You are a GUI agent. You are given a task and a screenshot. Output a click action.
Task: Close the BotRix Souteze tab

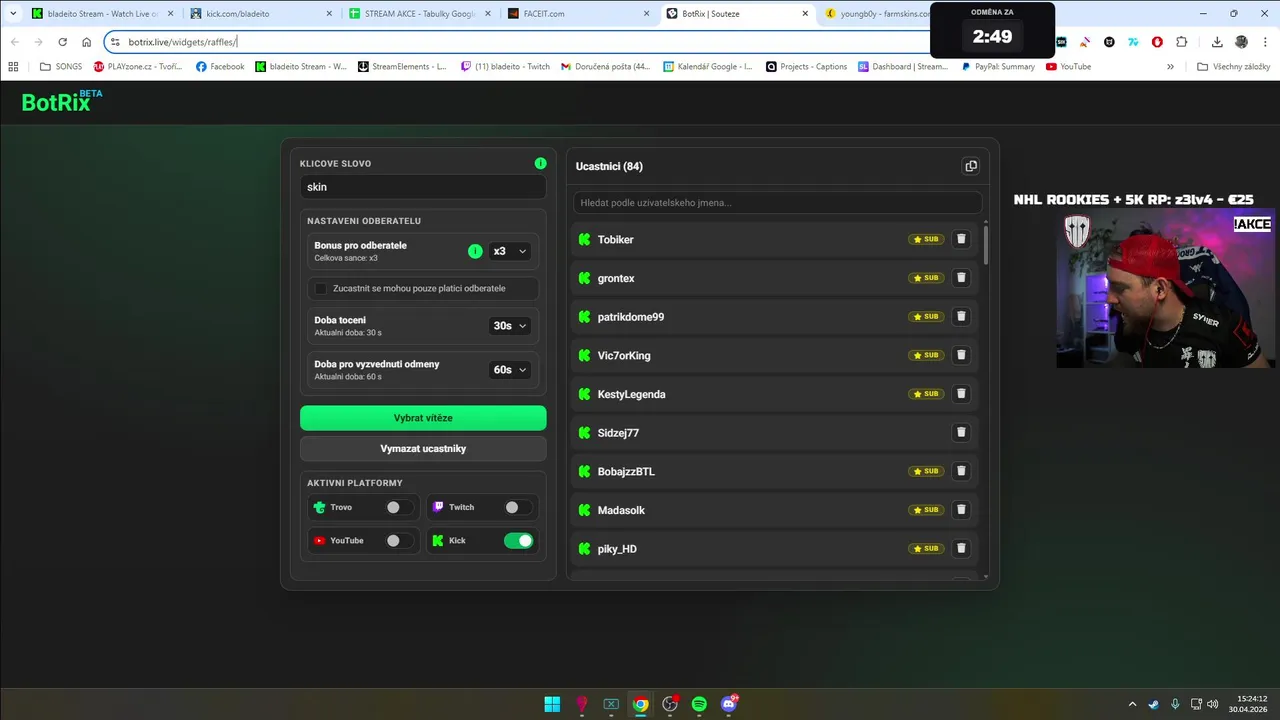coord(805,14)
